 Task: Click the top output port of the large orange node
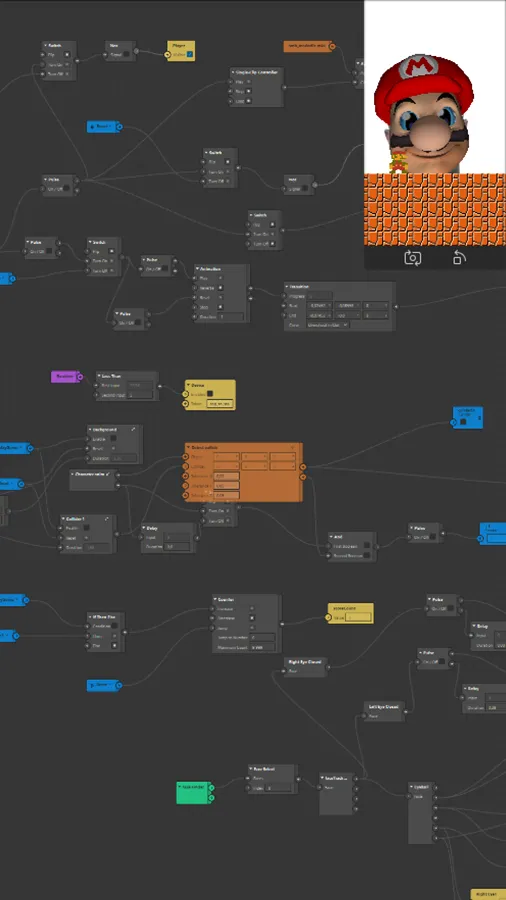click(x=303, y=467)
